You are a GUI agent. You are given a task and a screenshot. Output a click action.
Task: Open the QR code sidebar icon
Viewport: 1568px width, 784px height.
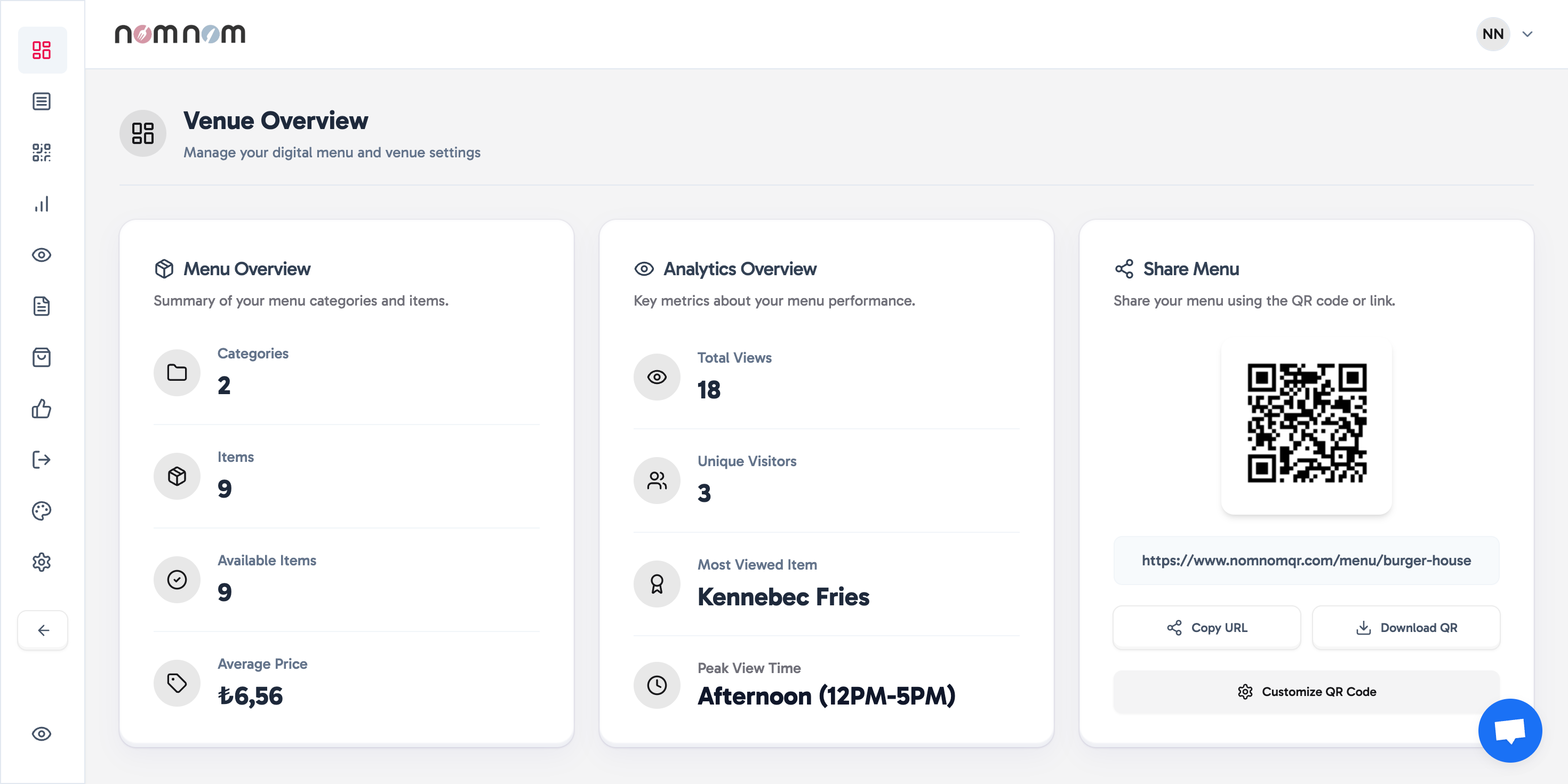(42, 152)
